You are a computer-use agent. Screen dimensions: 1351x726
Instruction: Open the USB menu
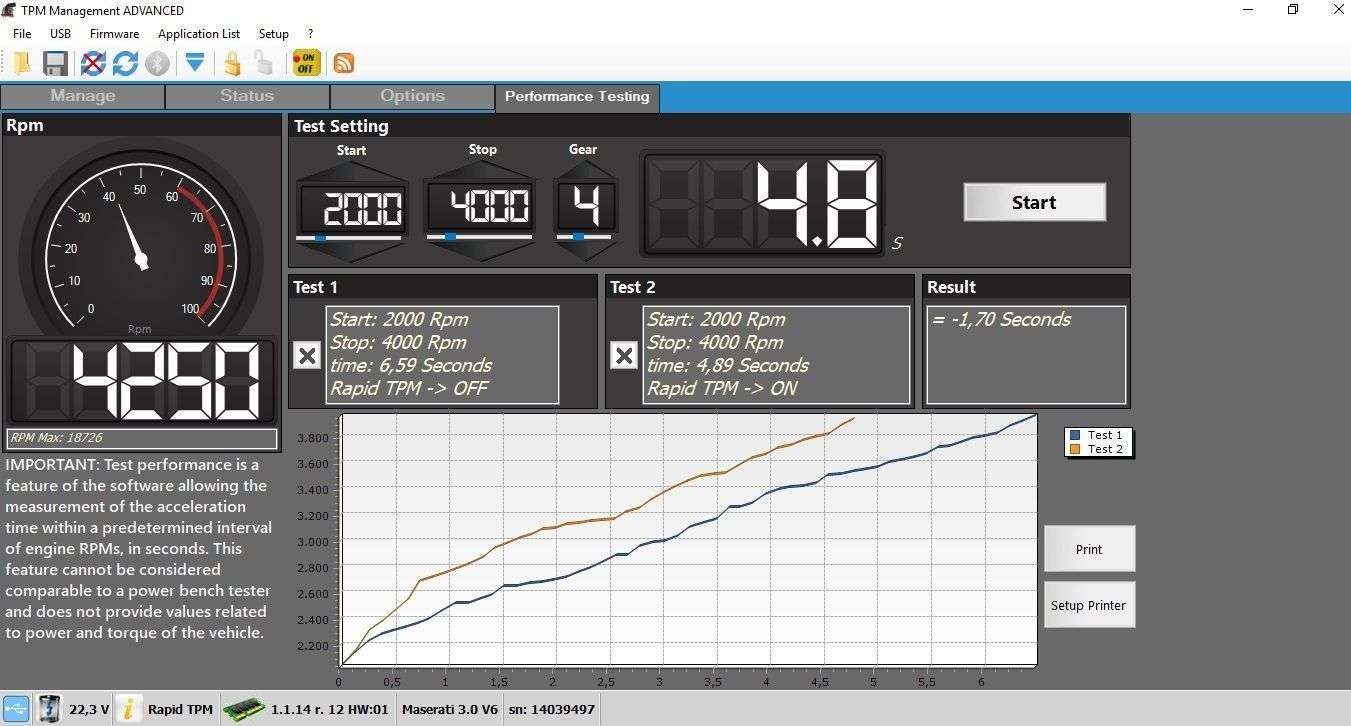60,33
